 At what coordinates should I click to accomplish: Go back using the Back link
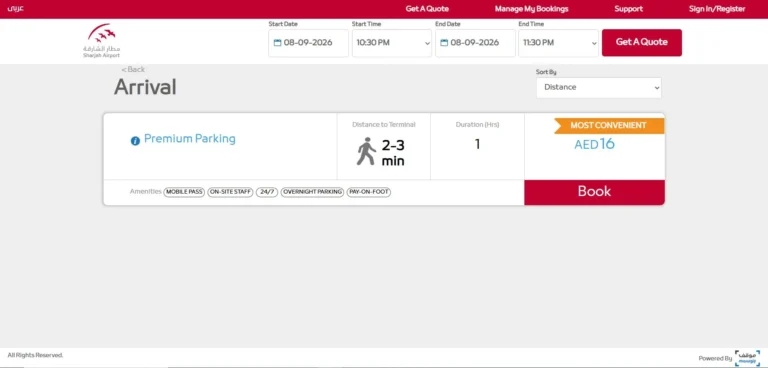point(133,70)
